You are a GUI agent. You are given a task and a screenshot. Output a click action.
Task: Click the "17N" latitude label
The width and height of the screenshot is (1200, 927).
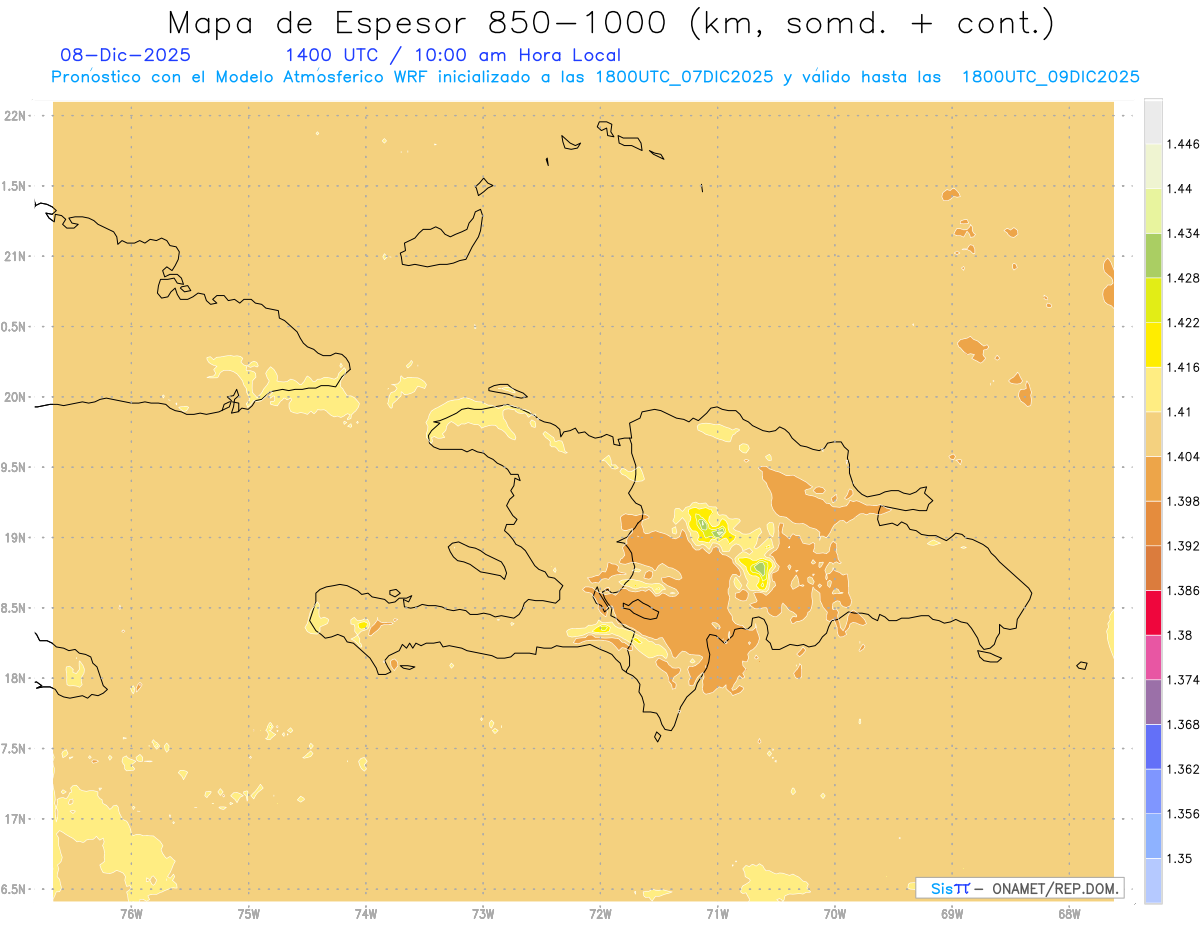pos(15,820)
